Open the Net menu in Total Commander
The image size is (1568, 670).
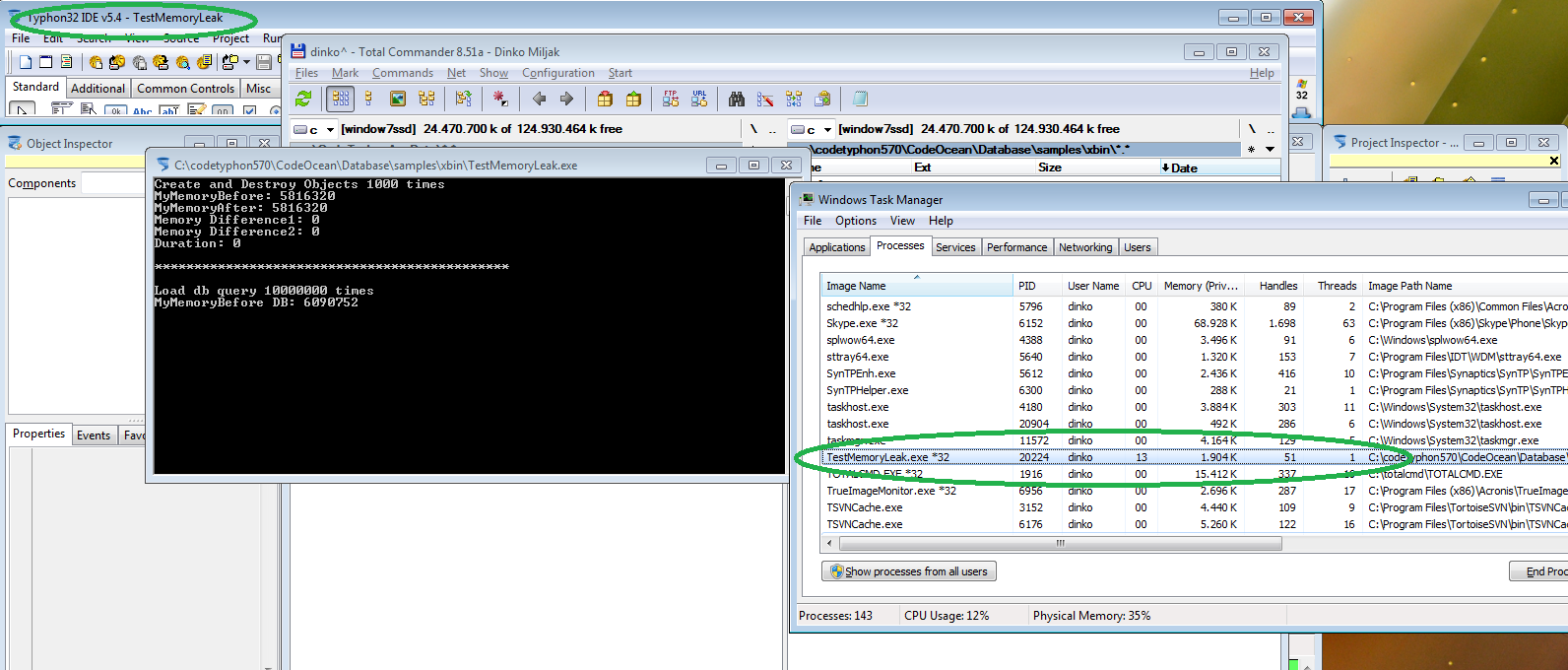[456, 73]
